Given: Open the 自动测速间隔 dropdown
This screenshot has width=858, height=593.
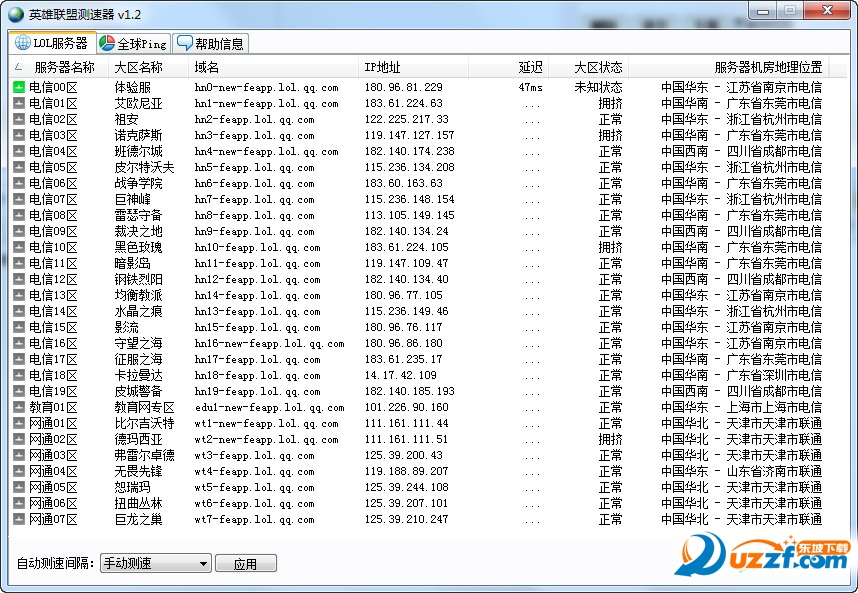Looking at the screenshot, I should [x=155, y=563].
